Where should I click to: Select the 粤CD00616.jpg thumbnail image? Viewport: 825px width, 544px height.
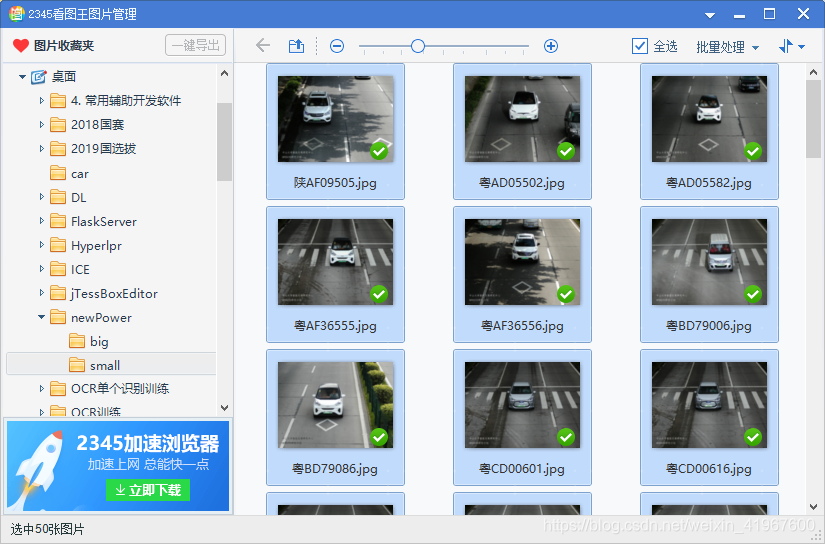point(709,405)
